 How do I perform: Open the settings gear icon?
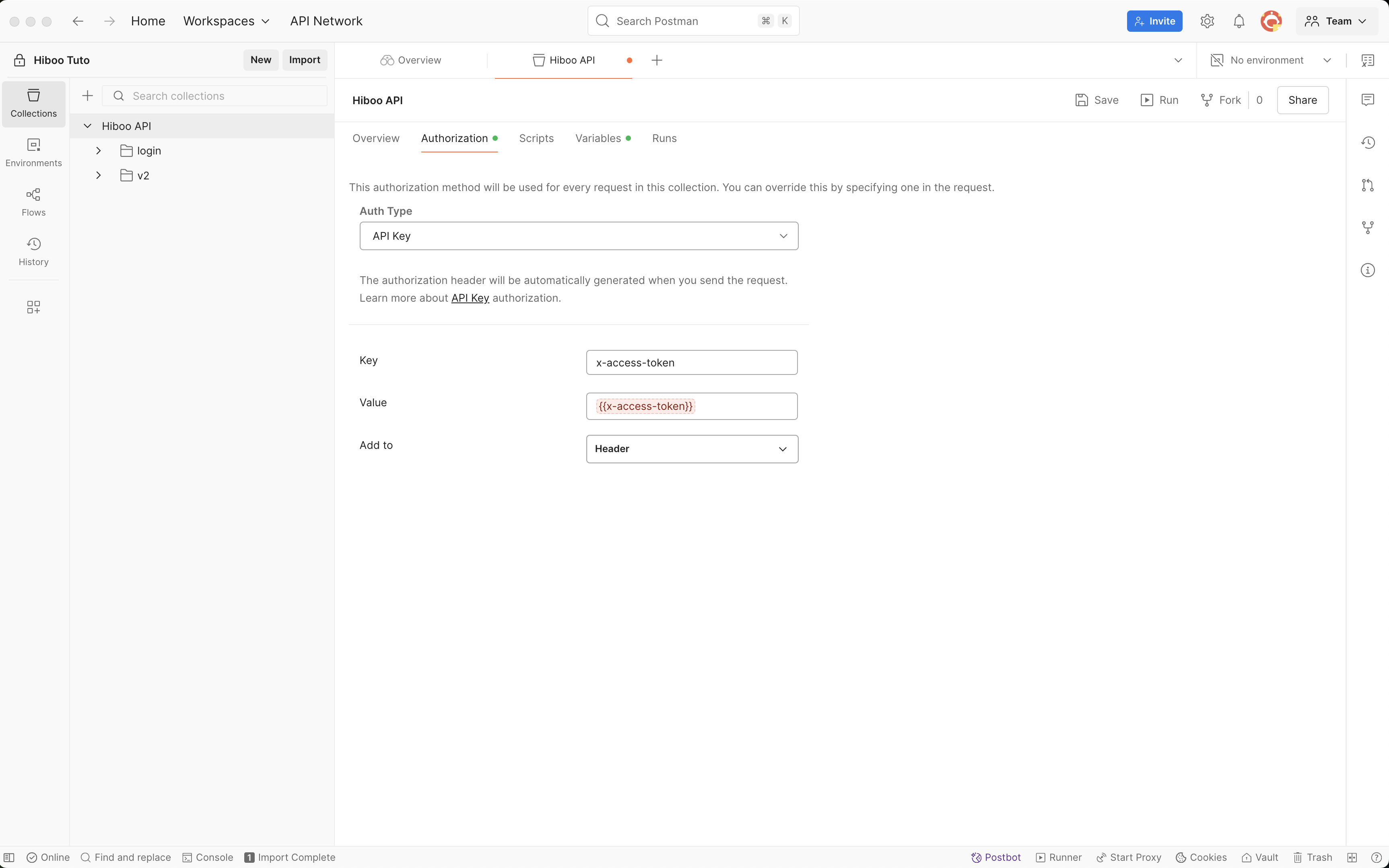1207,21
